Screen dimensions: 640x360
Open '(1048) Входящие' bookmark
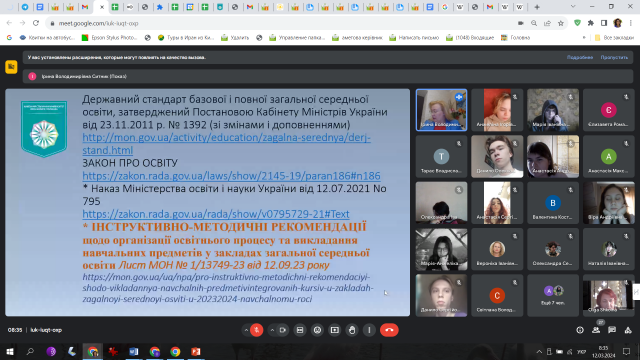(470, 38)
